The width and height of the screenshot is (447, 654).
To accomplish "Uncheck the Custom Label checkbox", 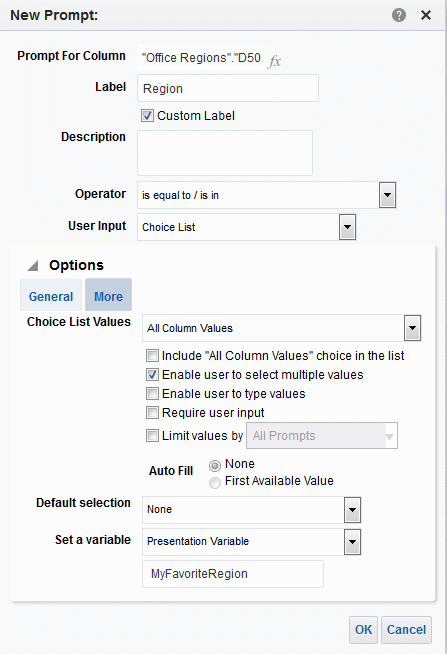I will [x=147, y=116].
